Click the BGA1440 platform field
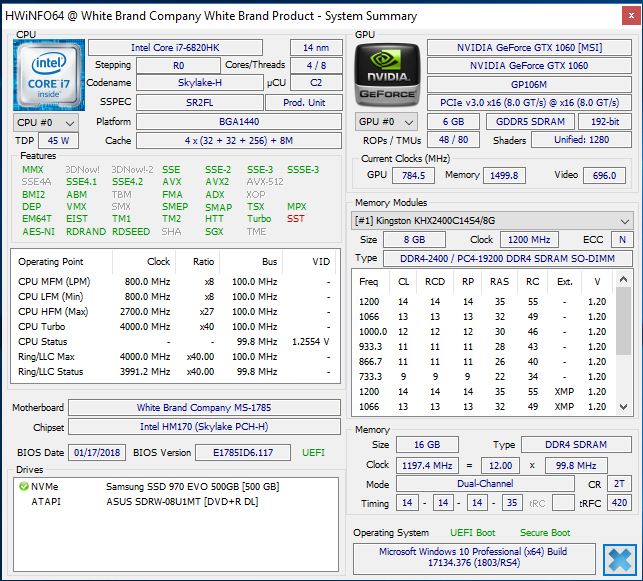This screenshot has height=581, width=643. tap(239, 122)
